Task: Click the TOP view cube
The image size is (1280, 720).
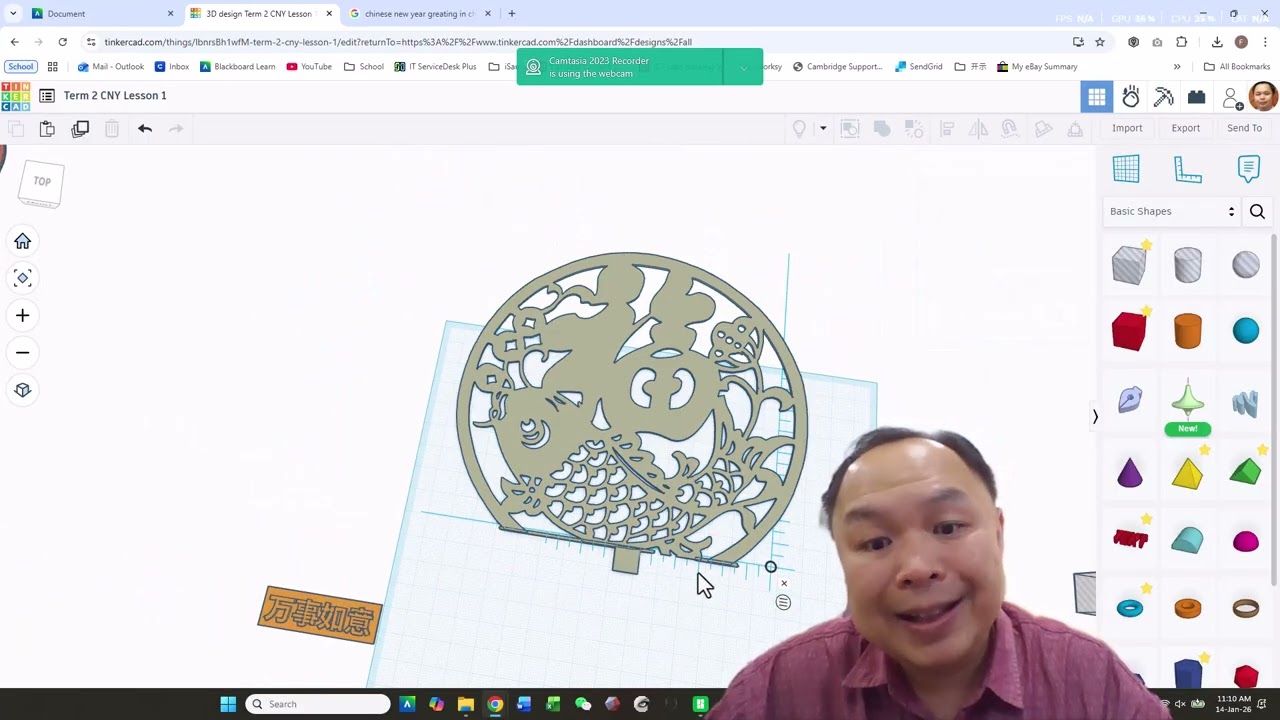Action: tap(42, 183)
